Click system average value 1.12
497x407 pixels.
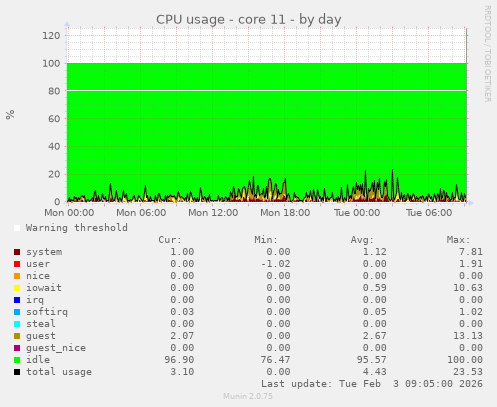375,252
